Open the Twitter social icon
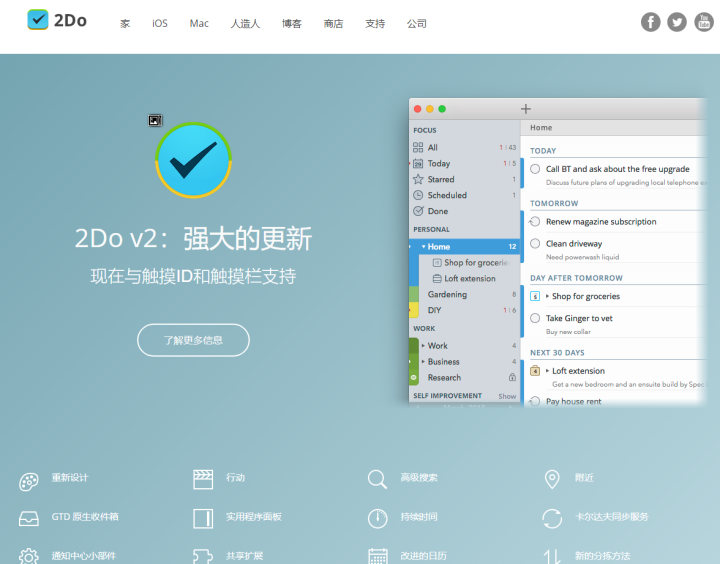Screen dimensions: 720x564 click(x=677, y=22)
